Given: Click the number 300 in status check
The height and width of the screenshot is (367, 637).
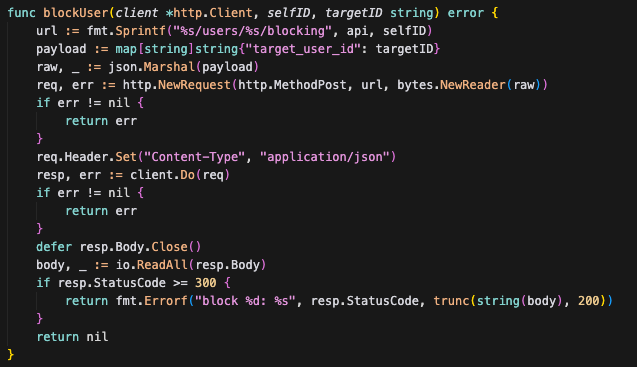Looking at the screenshot, I should click(206, 283).
